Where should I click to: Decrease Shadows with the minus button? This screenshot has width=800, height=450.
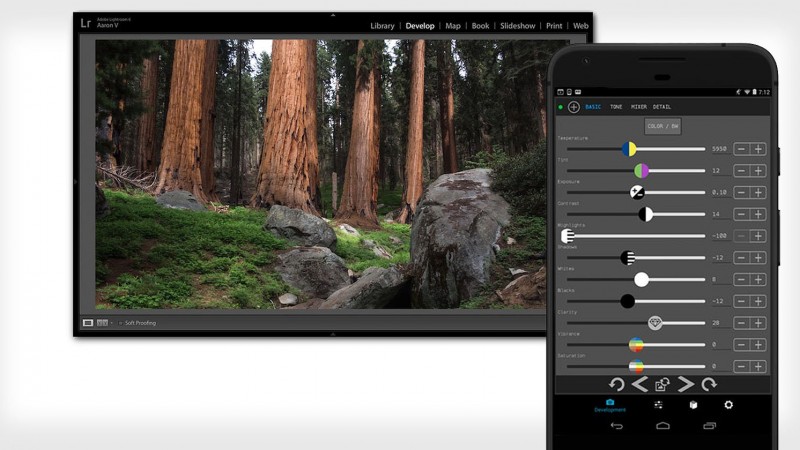coord(742,258)
